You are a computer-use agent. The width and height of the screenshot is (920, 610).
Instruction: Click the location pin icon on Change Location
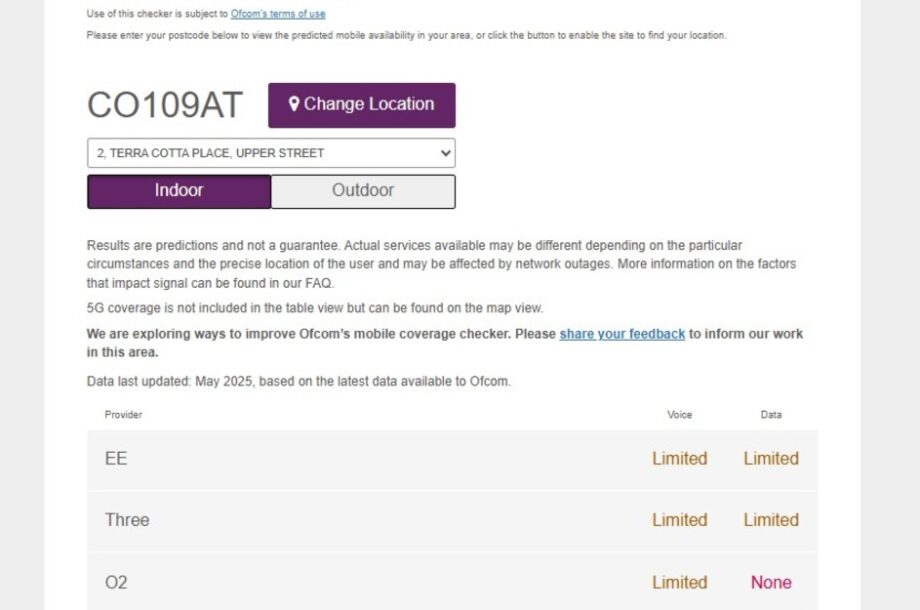(x=294, y=104)
